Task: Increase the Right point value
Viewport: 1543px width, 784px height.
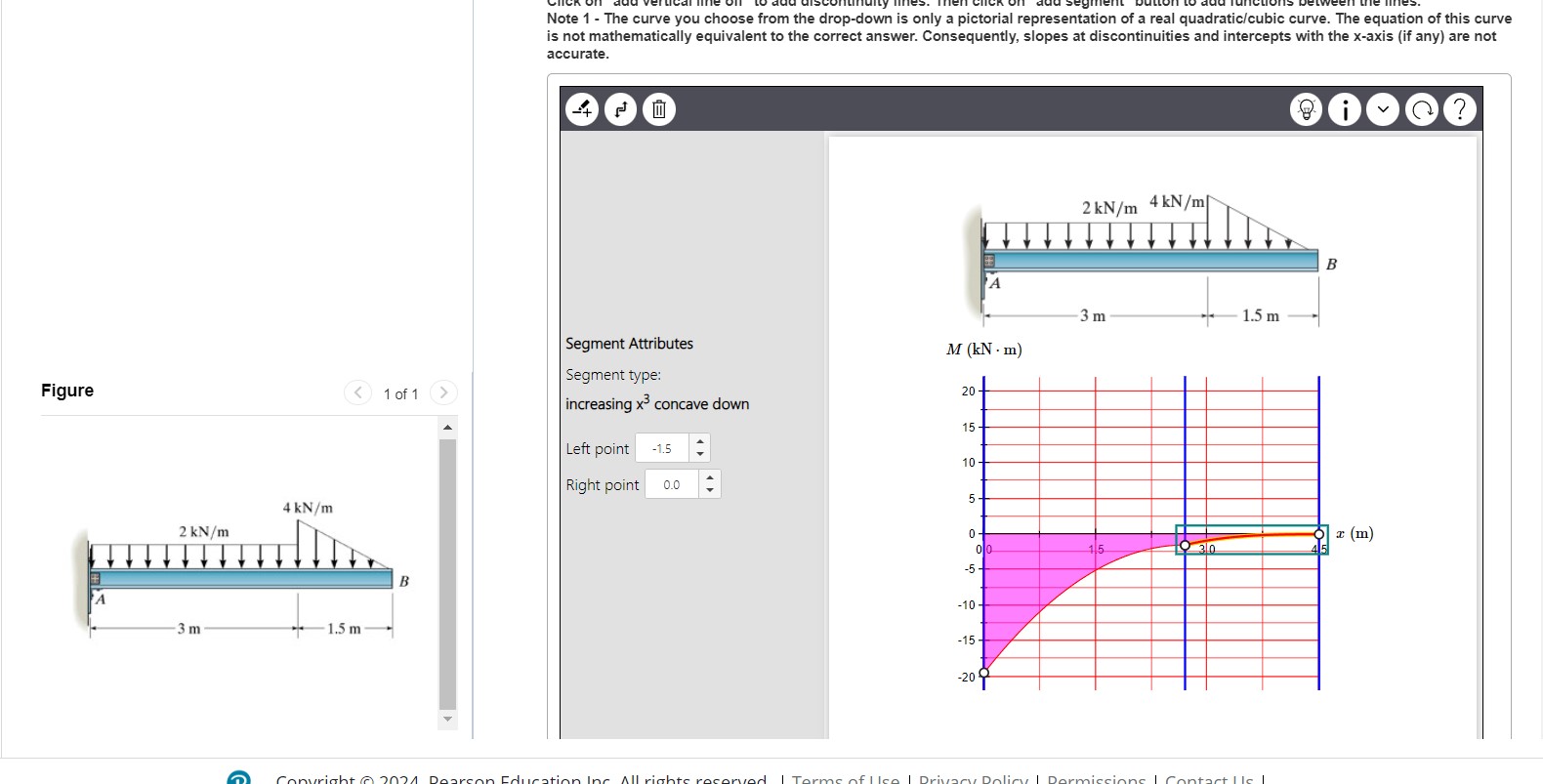Action: click(710, 477)
